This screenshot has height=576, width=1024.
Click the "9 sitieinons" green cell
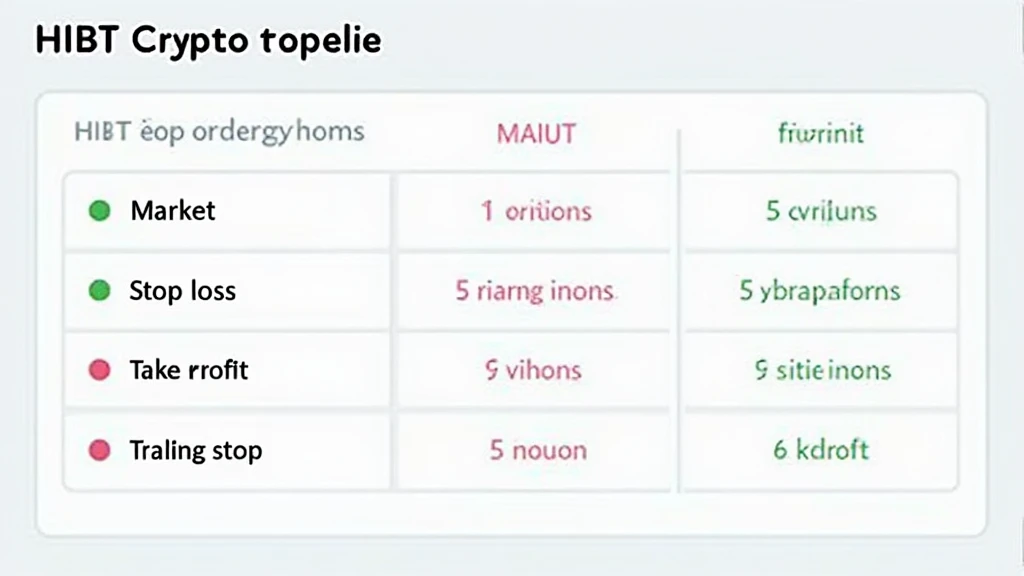point(820,370)
